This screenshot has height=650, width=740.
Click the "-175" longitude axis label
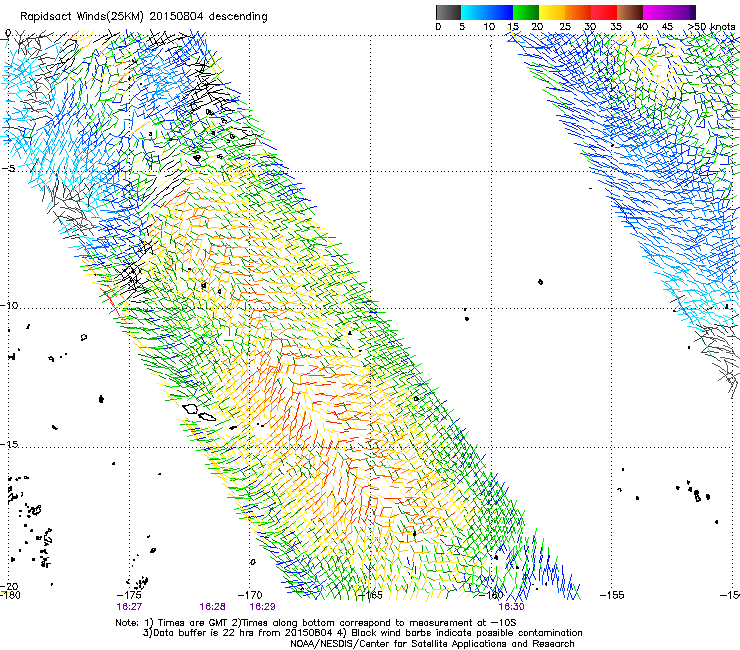(x=129, y=595)
